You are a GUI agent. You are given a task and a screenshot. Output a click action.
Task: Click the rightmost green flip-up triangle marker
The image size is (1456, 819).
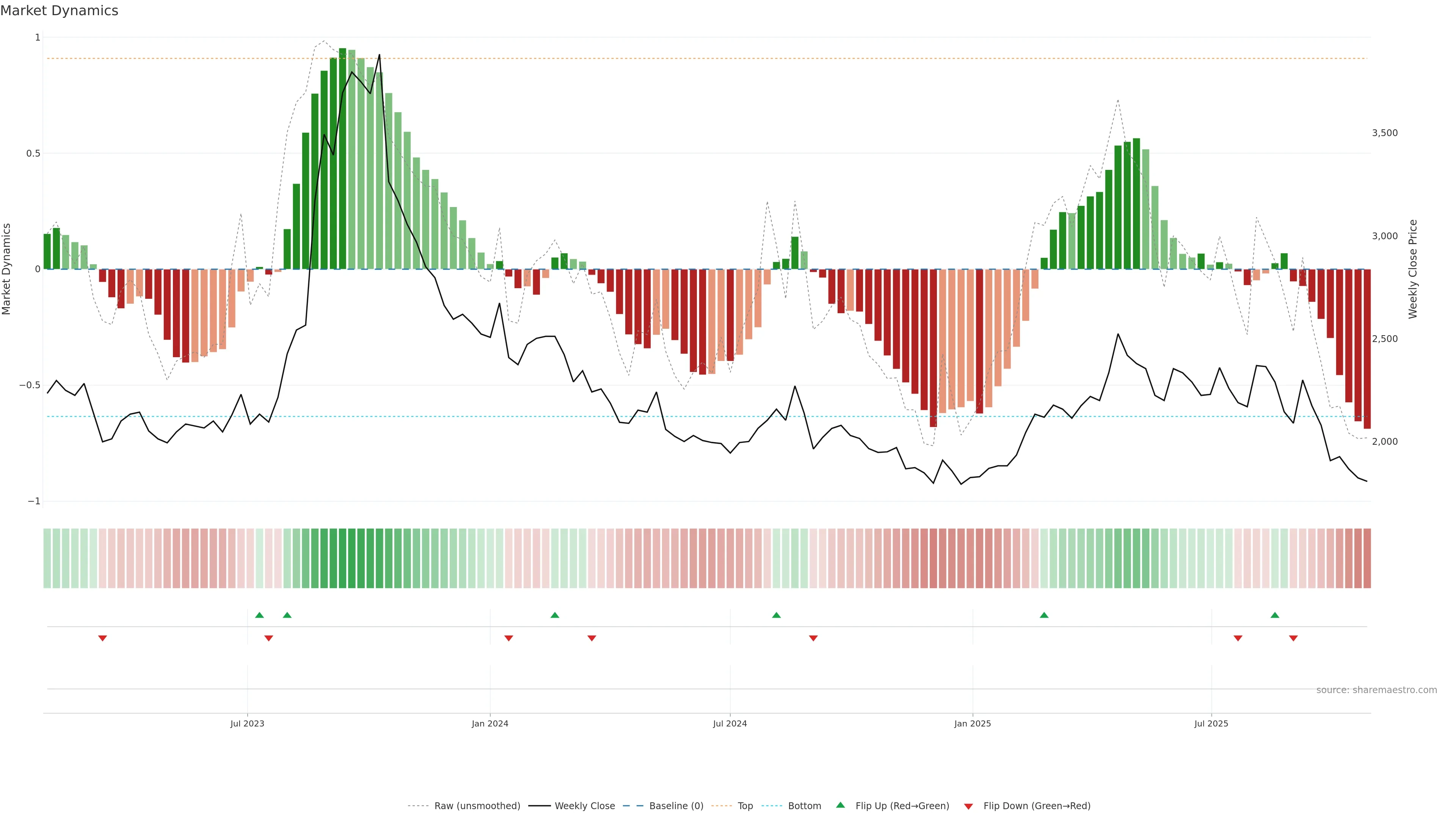point(1274,615)
